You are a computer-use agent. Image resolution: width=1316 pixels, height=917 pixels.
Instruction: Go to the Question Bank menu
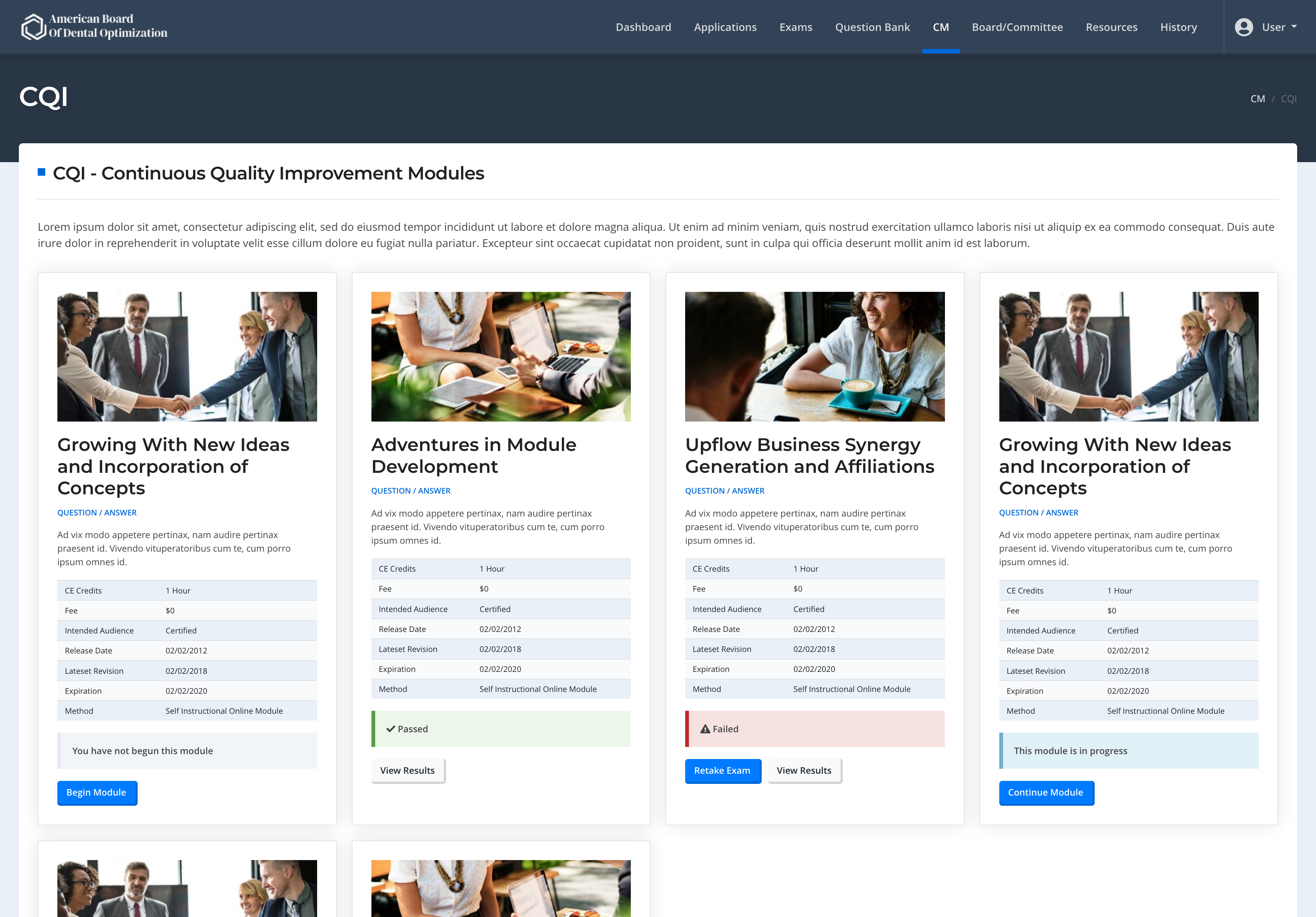tap(872, 27)
